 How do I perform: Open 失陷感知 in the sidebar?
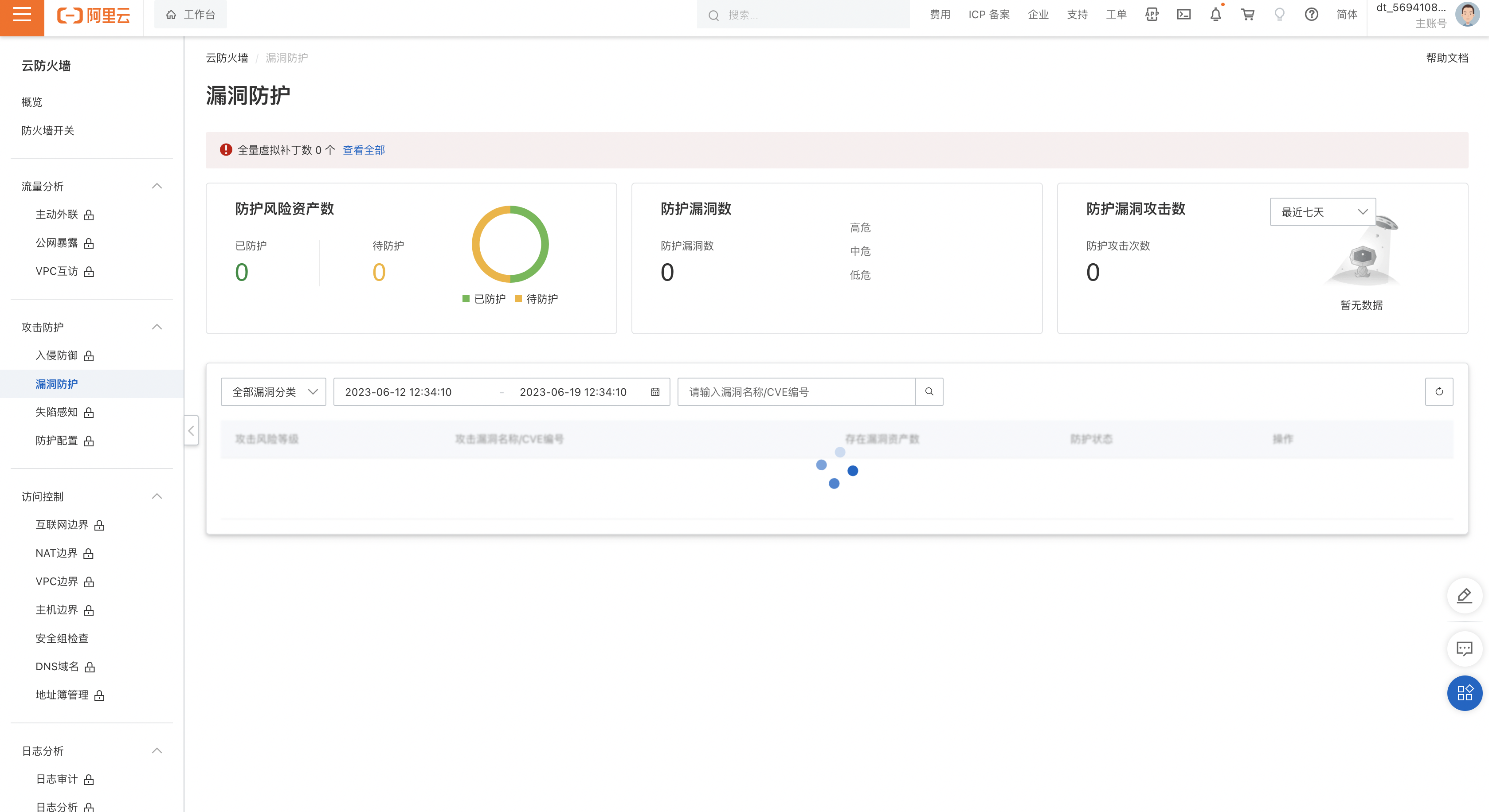tap(57, 412)
